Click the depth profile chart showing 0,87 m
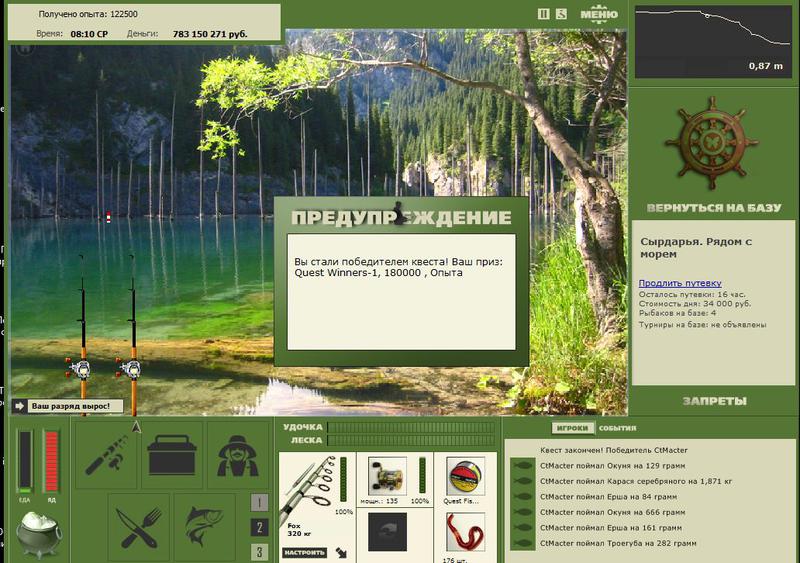The image size is (800, 563). coord(713,42)
